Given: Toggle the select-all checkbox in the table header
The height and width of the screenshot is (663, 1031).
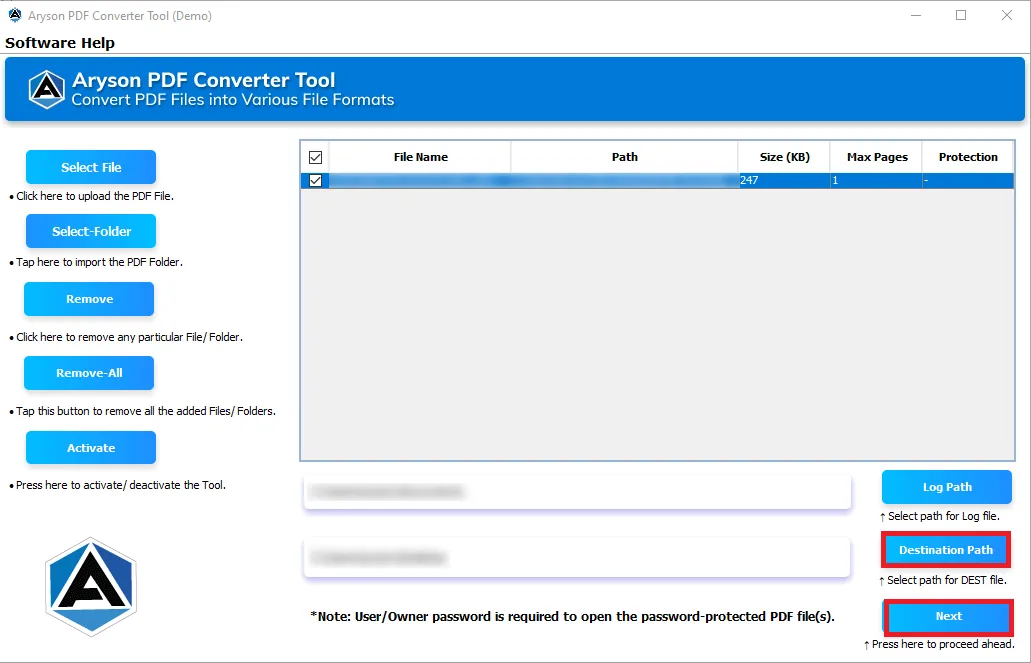Looking at the screenshot, I should (x=315, y=157).
